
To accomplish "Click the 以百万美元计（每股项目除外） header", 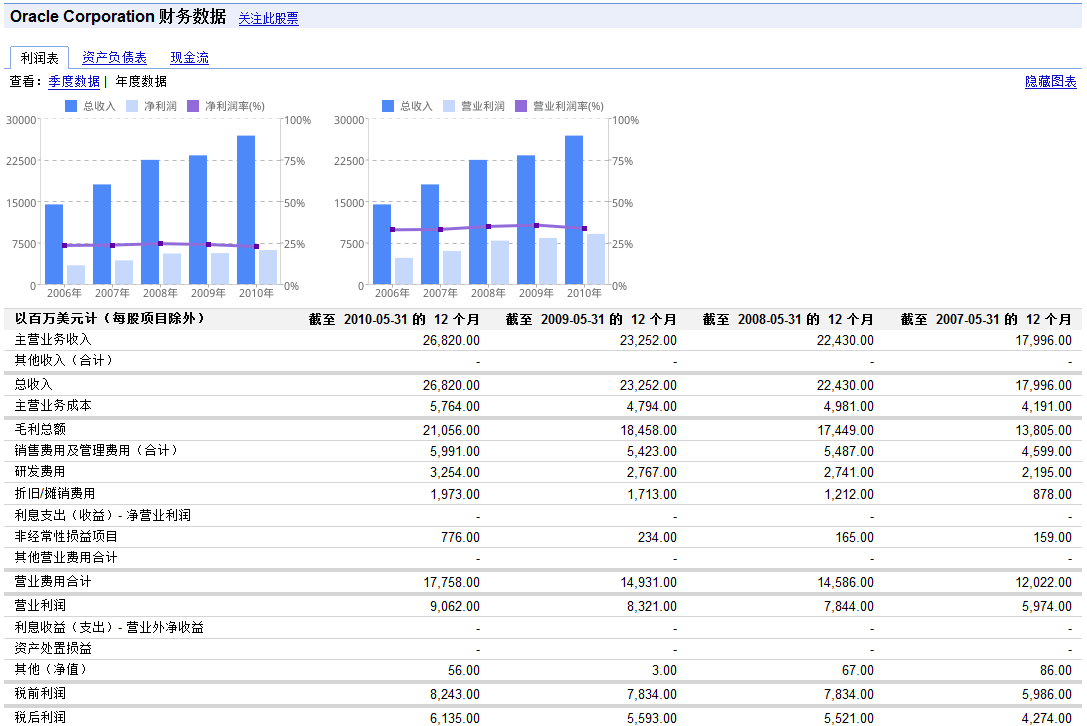I will [x=110, y=319].
